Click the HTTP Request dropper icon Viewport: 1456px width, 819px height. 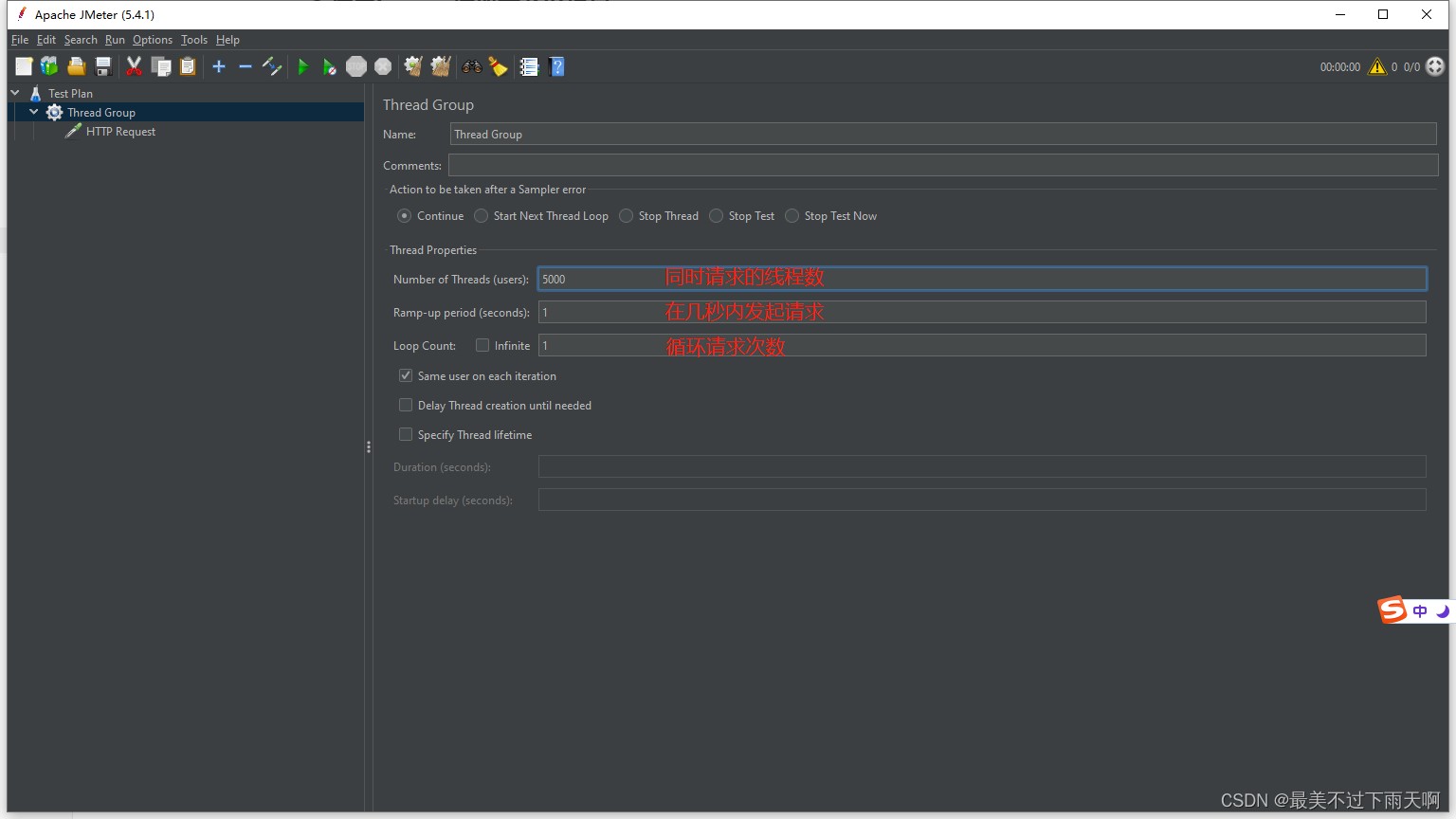coord(73,131)
